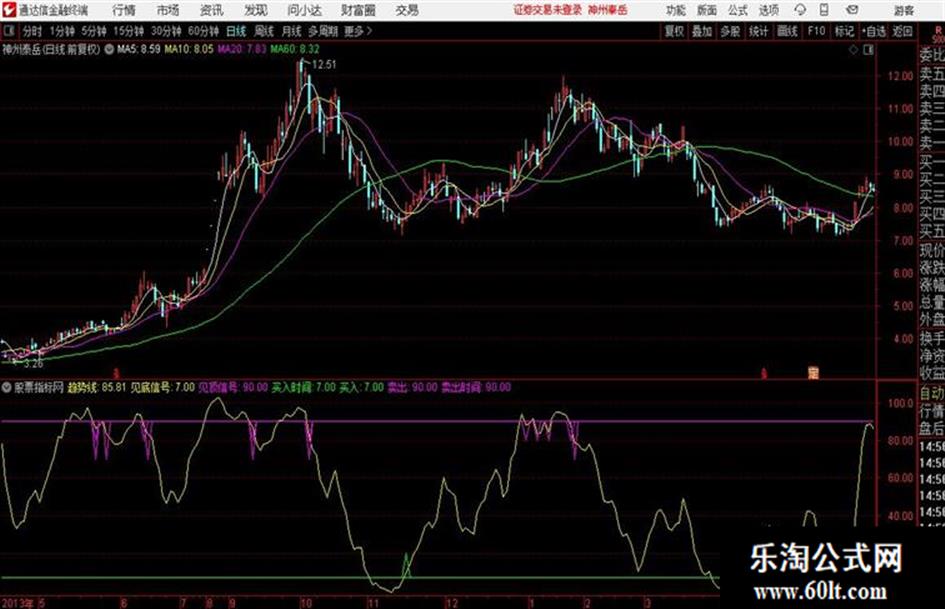This screenshot has height=609, width=945.
Task: Click the panel layout icon before 分时
Action: [9, 31]
